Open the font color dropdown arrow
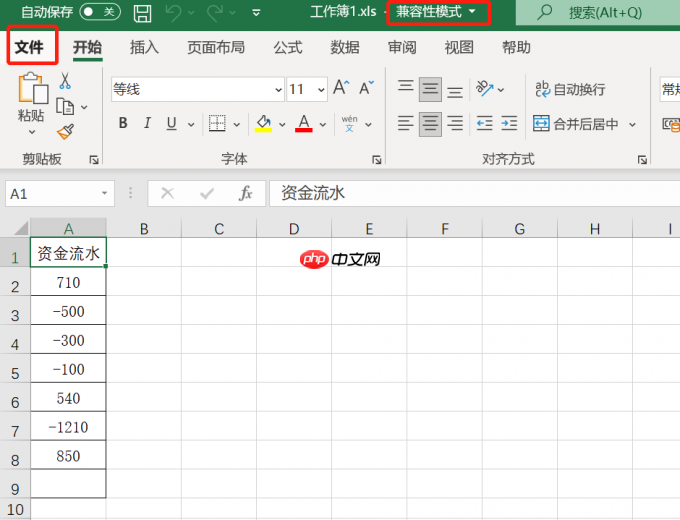This screenshot has width=680, height=520. 323,124
